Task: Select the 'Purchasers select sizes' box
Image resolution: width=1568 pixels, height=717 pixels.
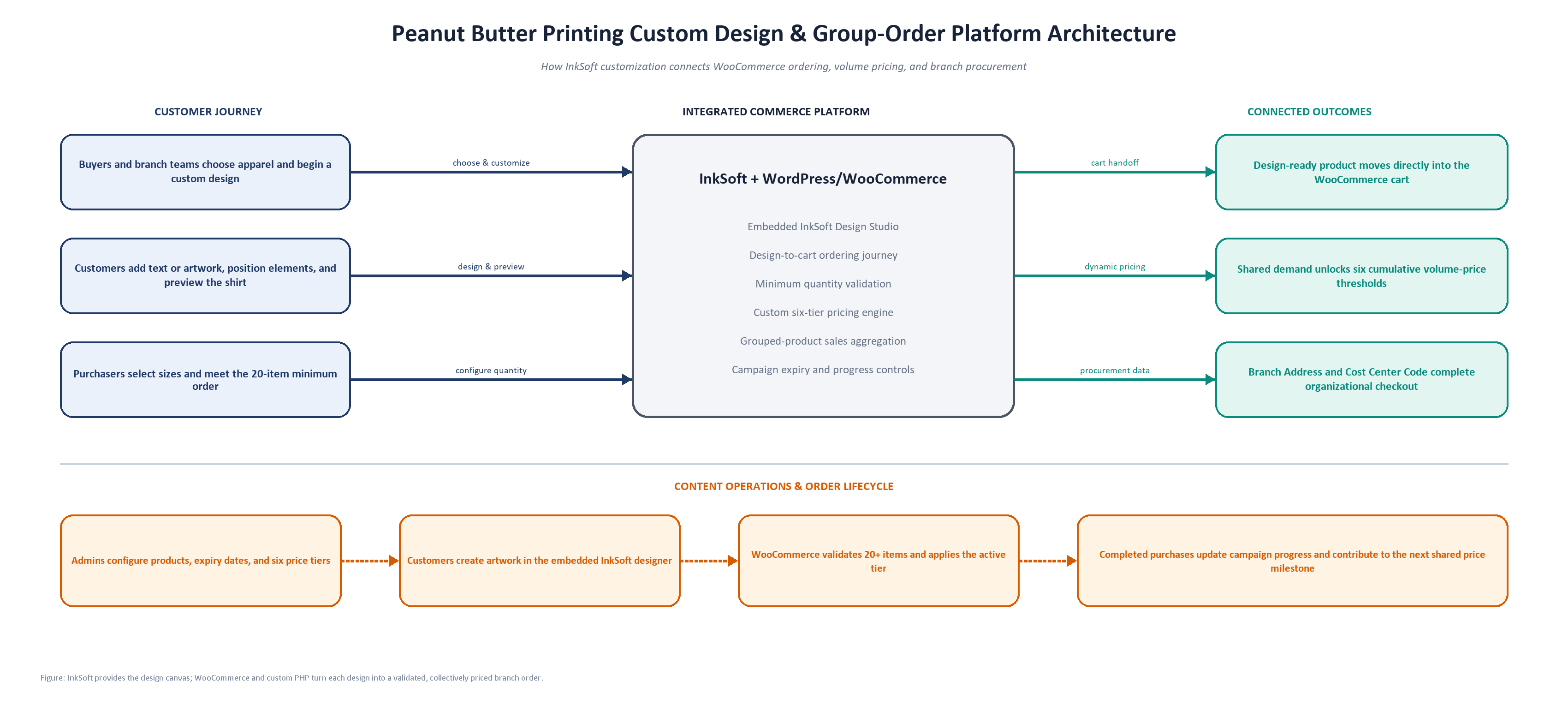Action: 205,380
